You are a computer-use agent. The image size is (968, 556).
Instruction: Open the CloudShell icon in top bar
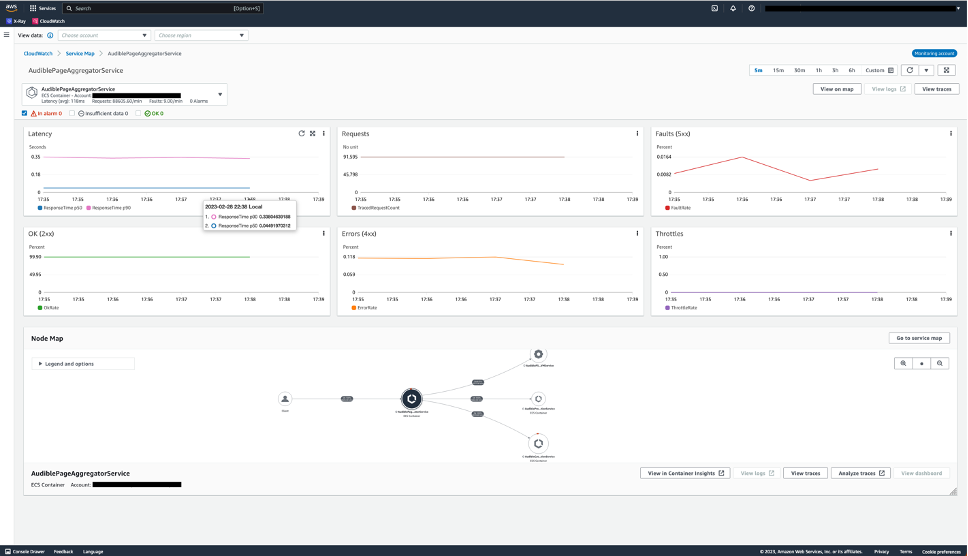[714, 8]
